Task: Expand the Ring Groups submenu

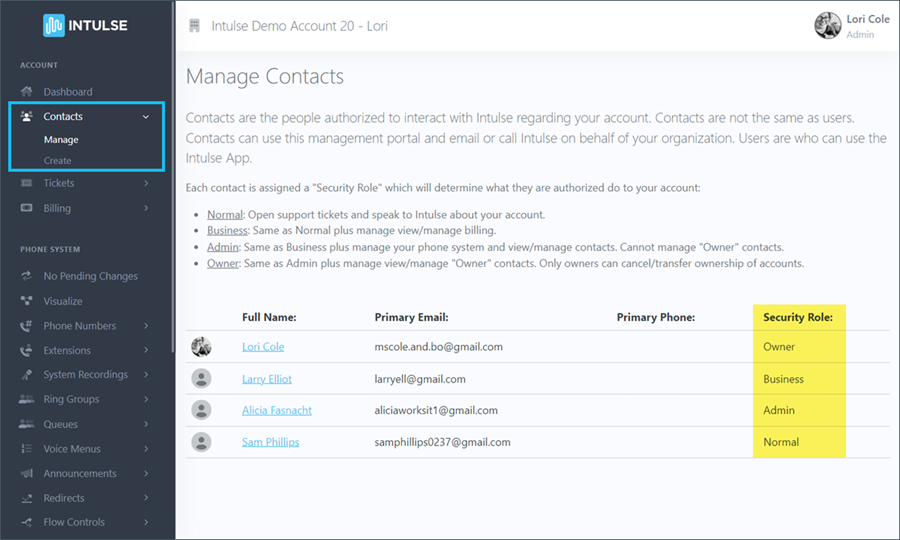Action: click(146, 399)
